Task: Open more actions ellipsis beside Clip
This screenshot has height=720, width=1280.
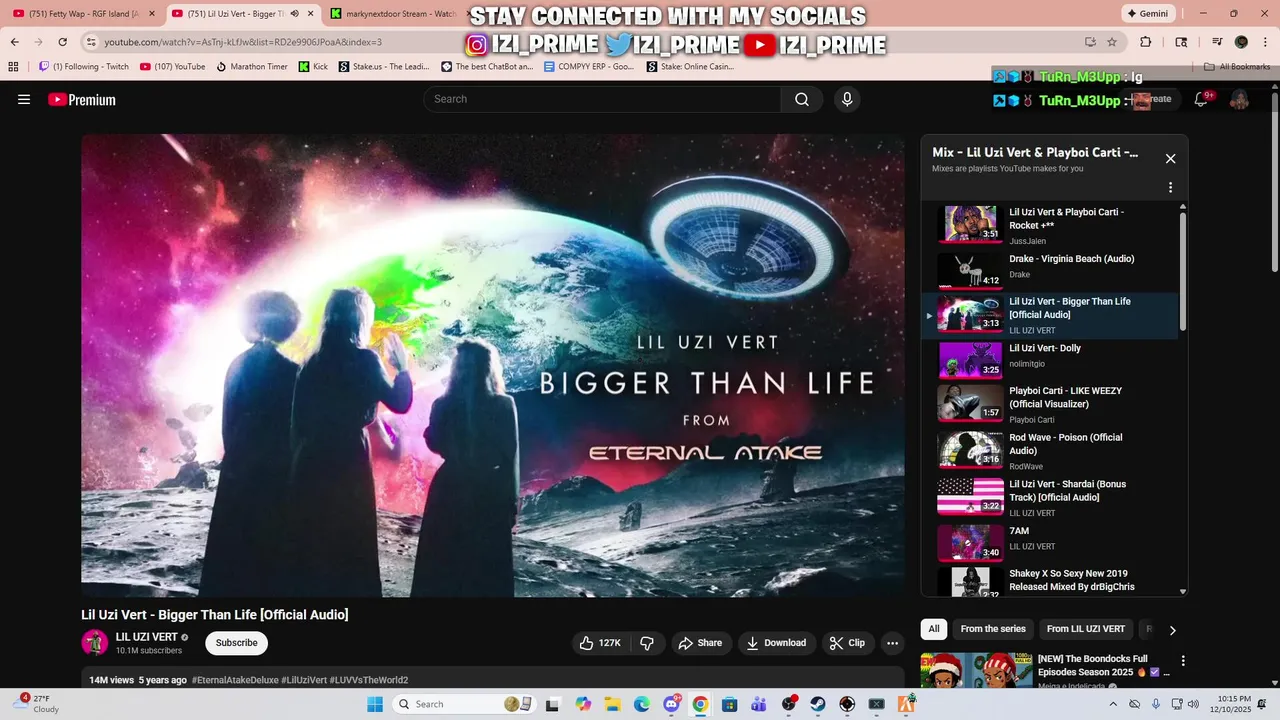Action: click(893, 643)
